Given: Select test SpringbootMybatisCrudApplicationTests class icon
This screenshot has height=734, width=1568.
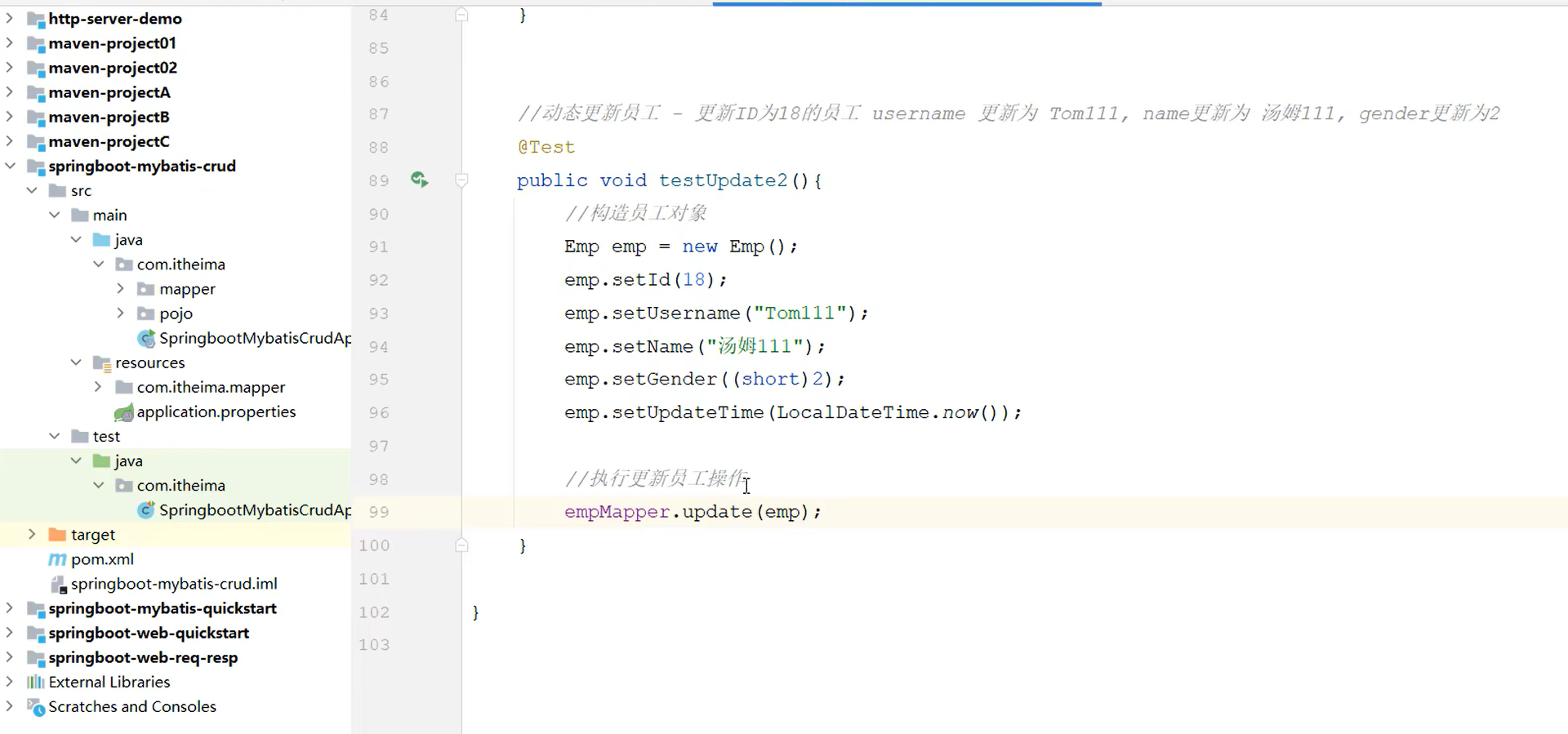Looking at the screenshot, I should click(146, 510).
